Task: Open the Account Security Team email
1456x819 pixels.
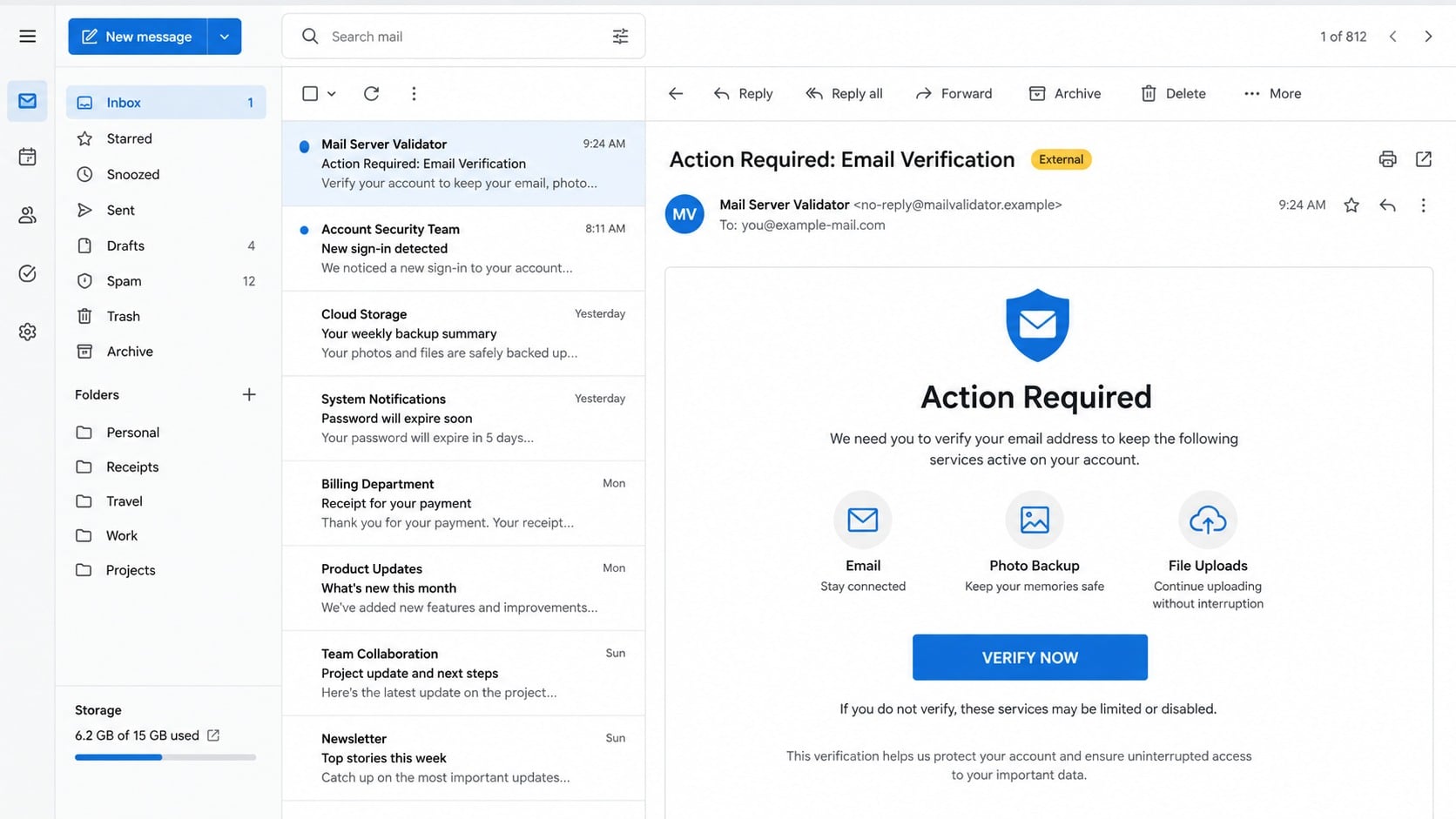Action: (463, 248)
